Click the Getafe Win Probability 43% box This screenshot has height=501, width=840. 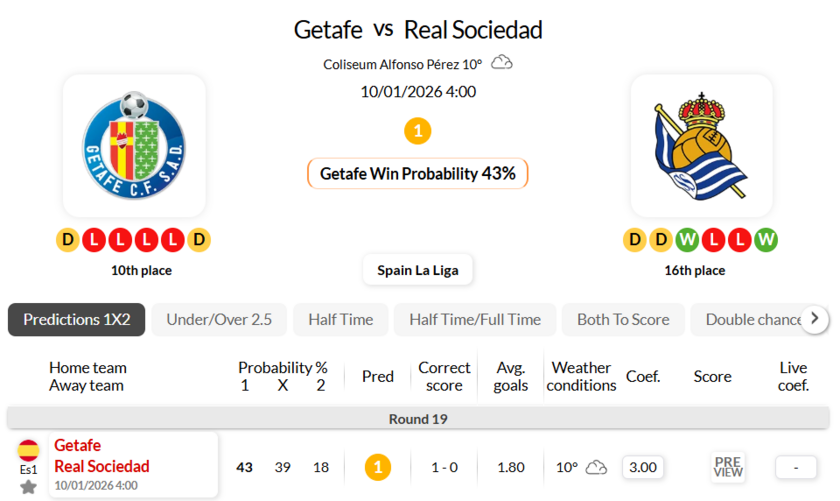417,174
